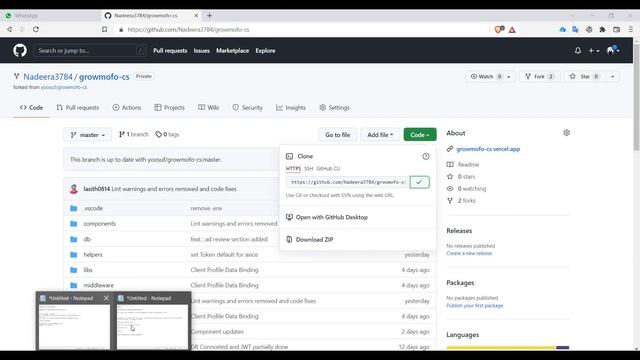Open Nadeera3784 profile link
Screen dimensions: 640x360
point(48,77)
